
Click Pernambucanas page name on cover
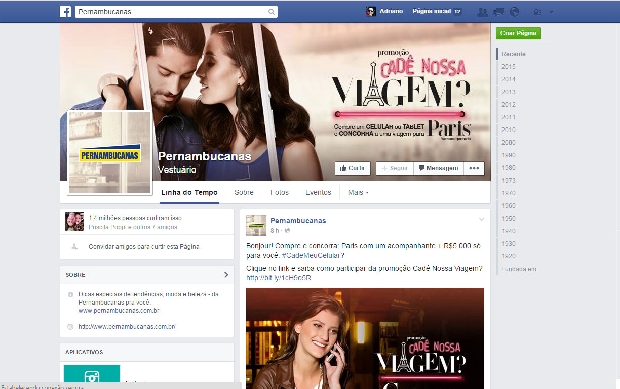[204, 156]
